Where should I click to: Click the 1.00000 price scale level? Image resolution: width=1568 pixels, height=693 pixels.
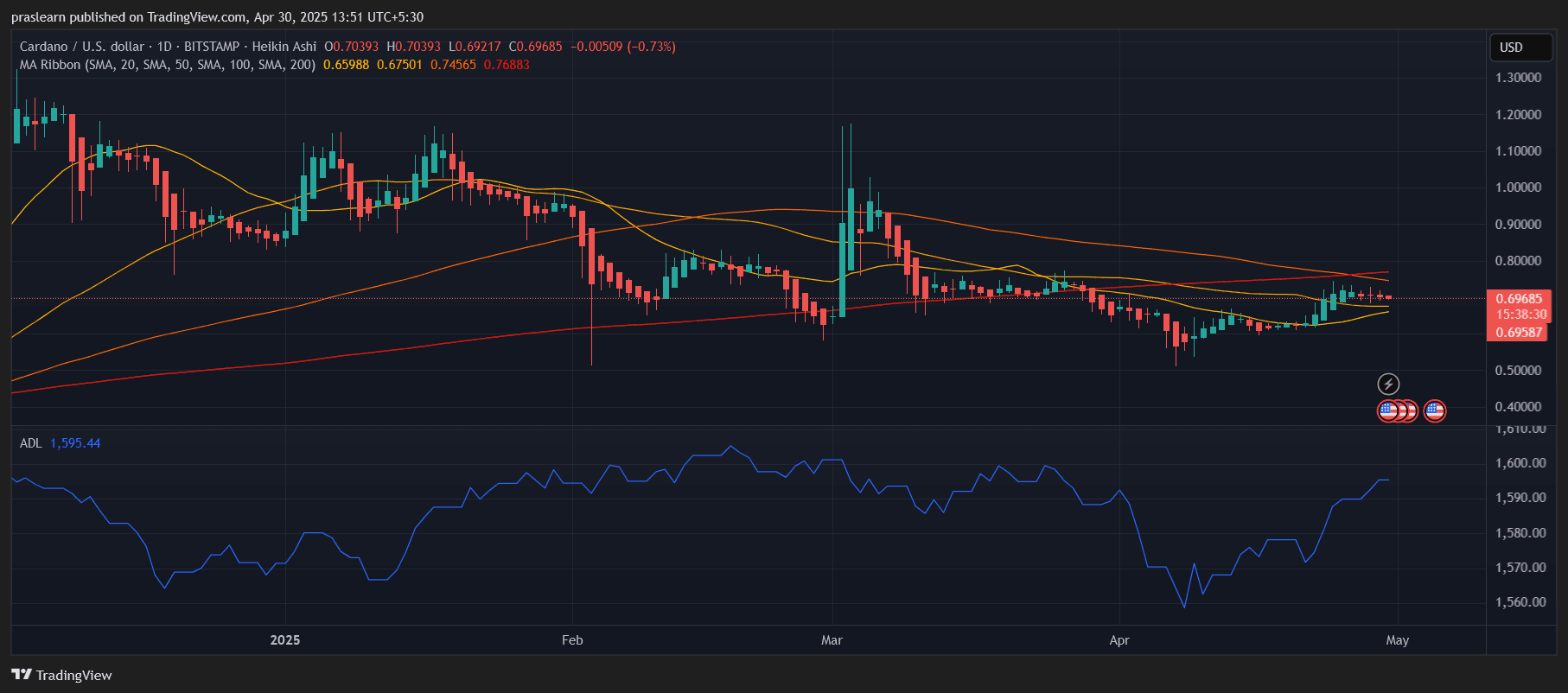click(x=1519, y=188)
